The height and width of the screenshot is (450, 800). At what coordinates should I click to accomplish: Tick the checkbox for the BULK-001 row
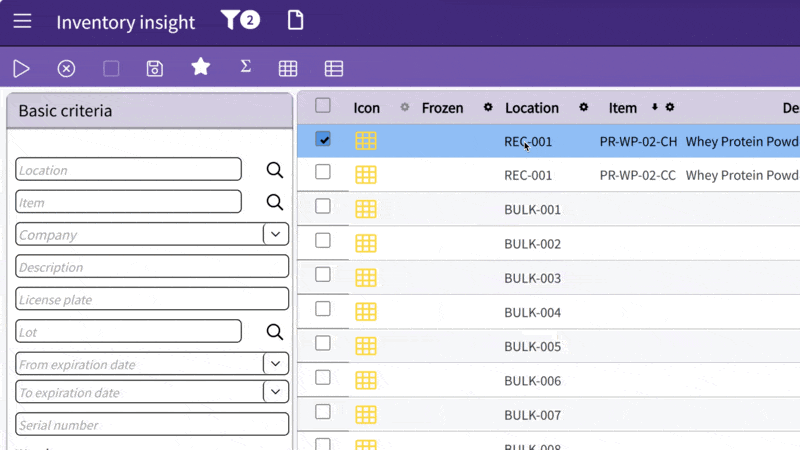click(323, 206)
